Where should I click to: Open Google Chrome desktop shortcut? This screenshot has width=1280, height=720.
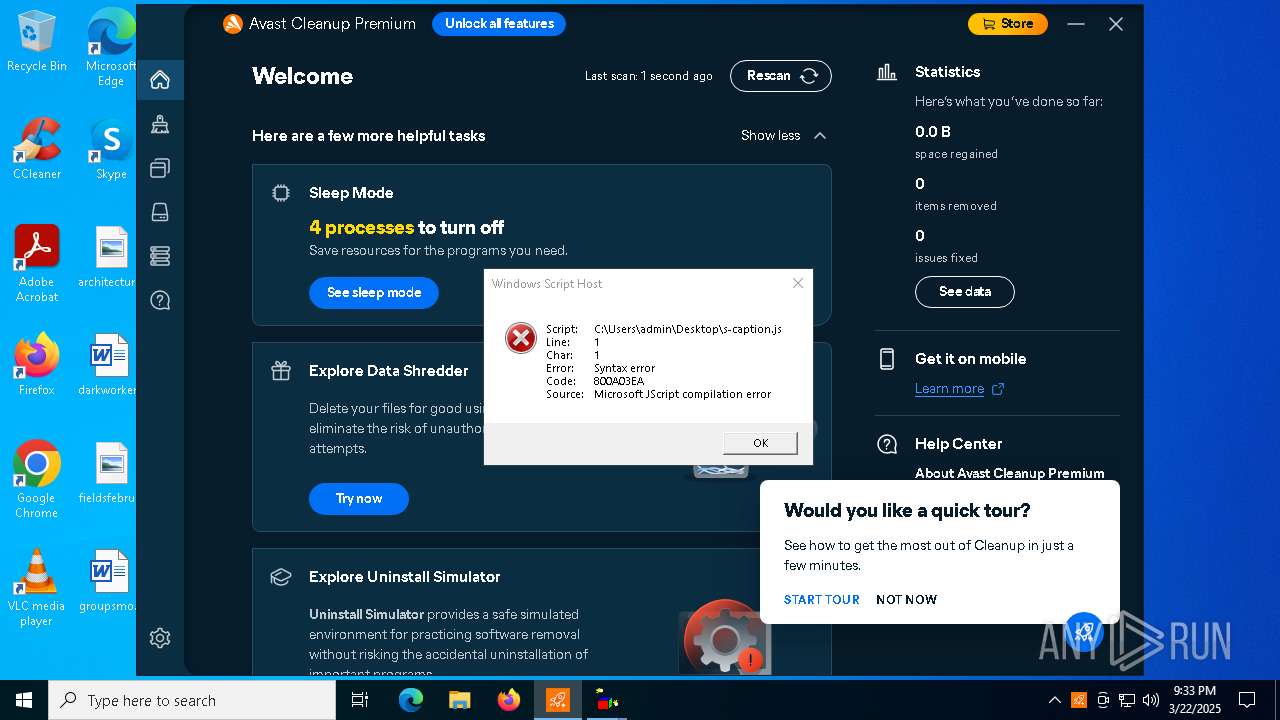pyautogui.click(x=37, y=480)
